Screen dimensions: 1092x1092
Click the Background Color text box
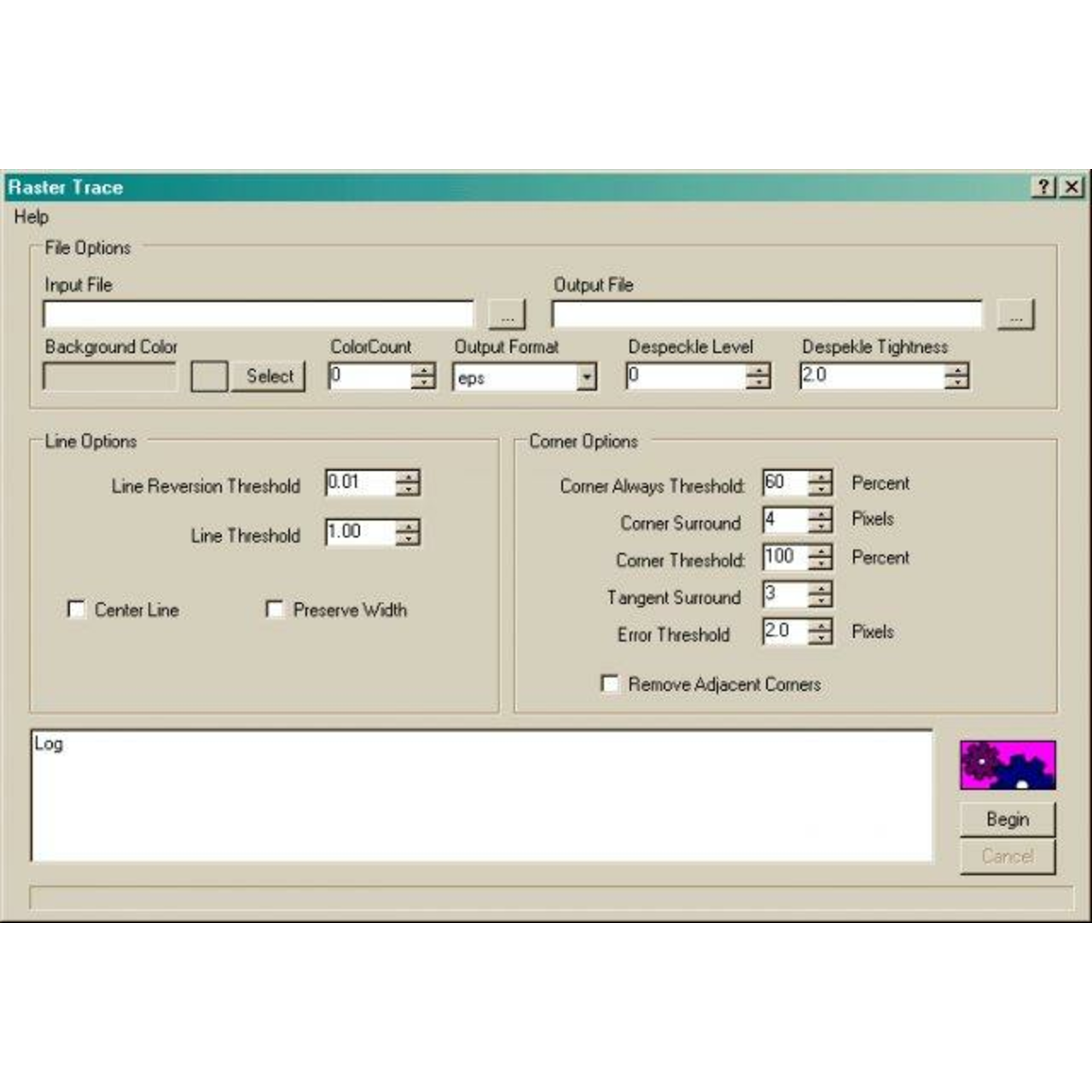coord(110,376)
